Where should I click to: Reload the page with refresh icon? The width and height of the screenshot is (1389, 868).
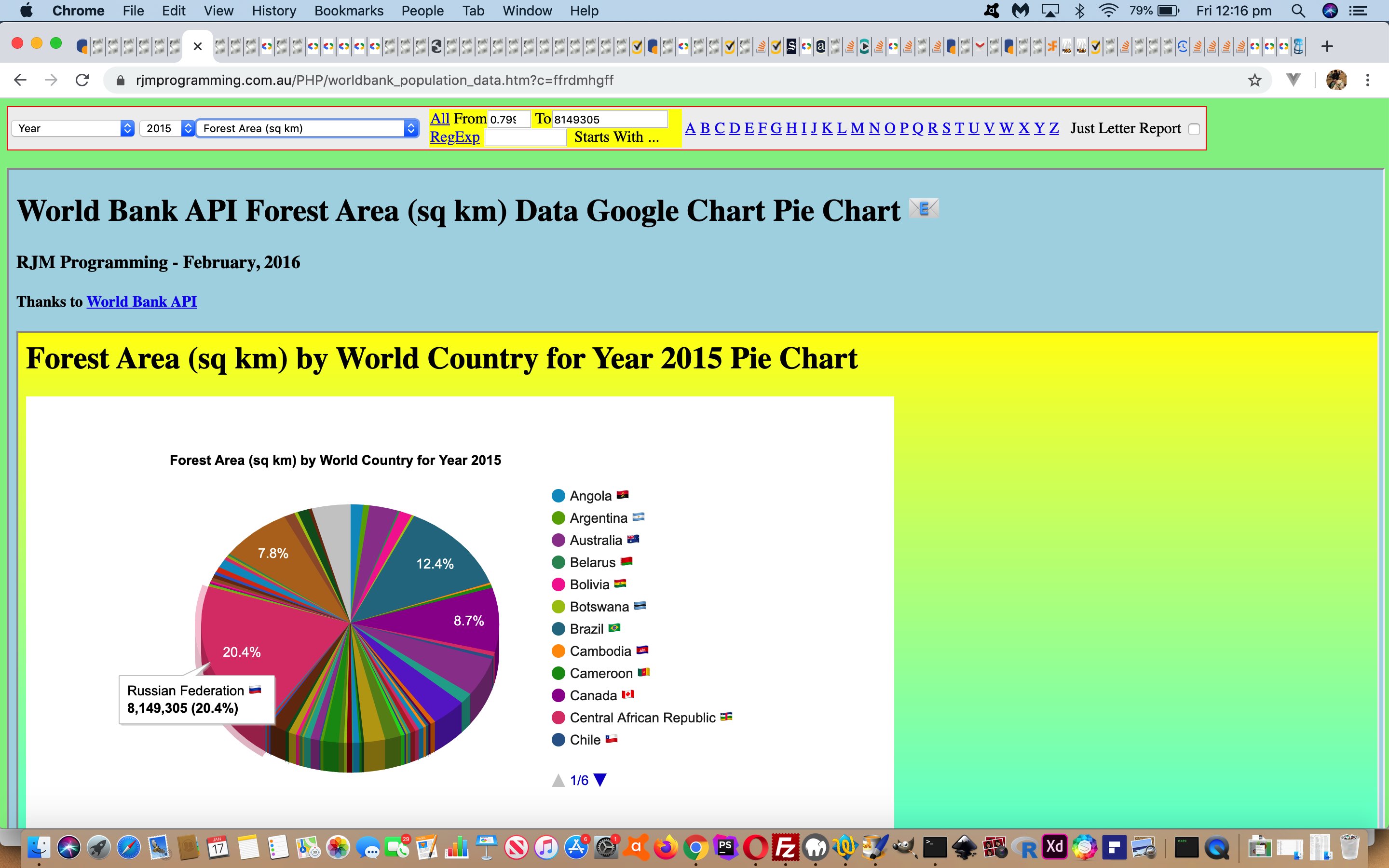[82, 81]
